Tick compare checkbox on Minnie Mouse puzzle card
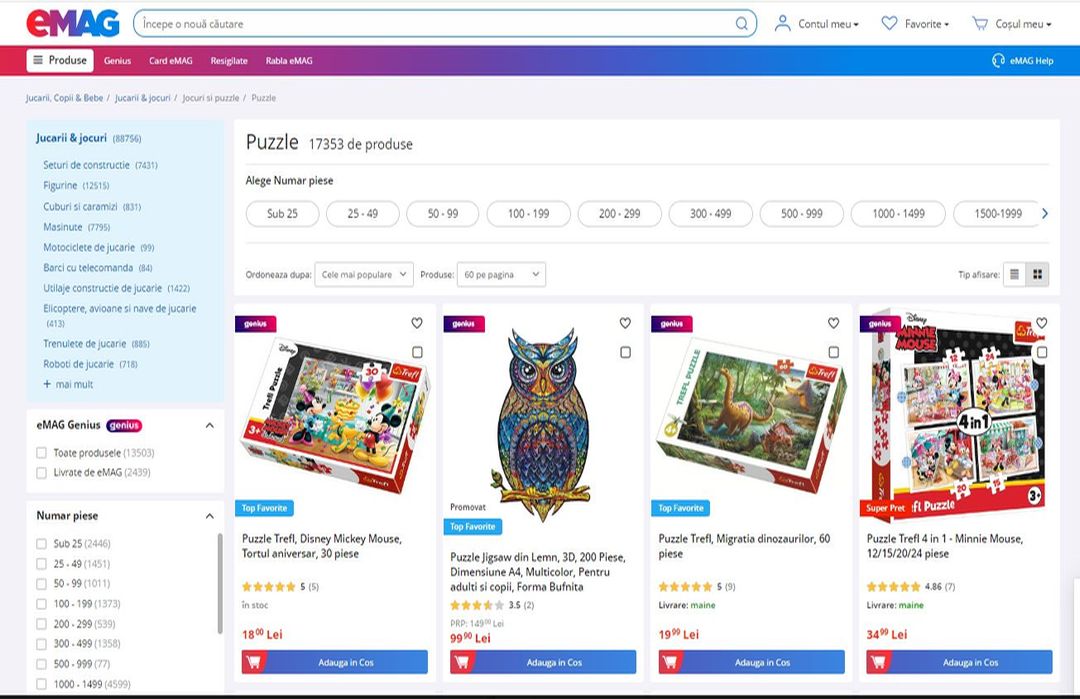The width and height of the screenshot is (1080, 699). pos(1042,352)
